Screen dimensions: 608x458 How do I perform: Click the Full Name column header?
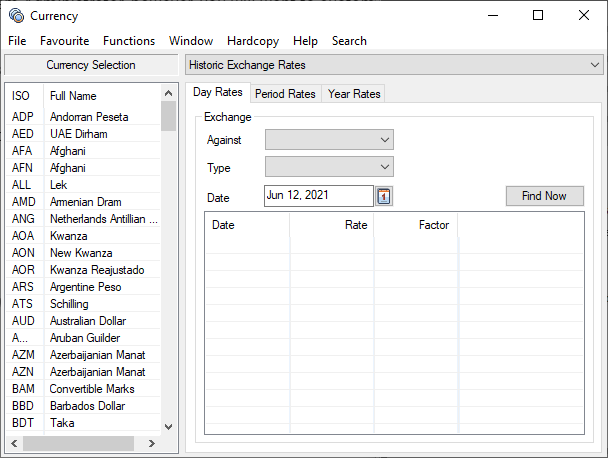tap(102, 96)
